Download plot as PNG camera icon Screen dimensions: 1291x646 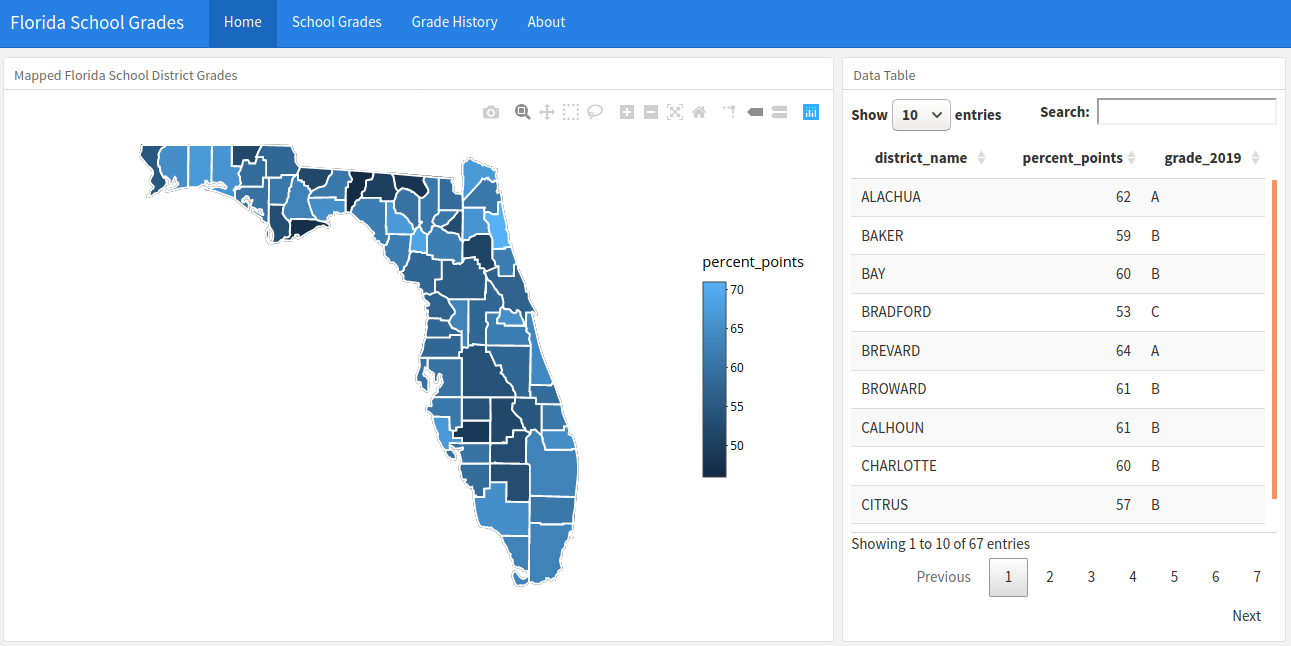[490, 112]
